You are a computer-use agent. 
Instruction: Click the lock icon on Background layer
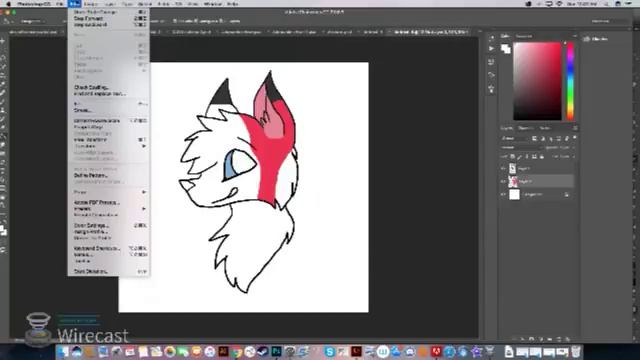[567, 195]
